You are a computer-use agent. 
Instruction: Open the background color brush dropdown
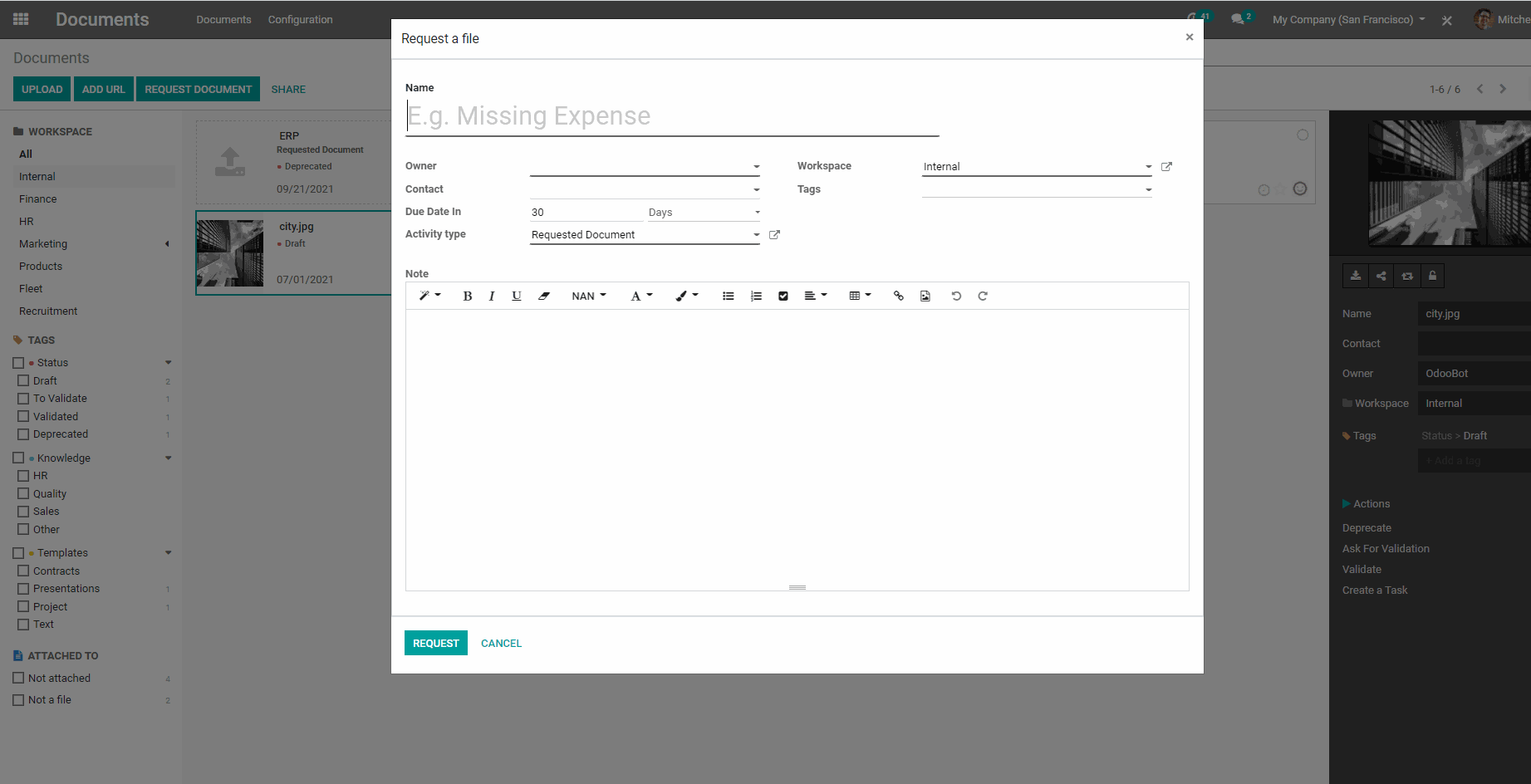[x=687, y=296]
